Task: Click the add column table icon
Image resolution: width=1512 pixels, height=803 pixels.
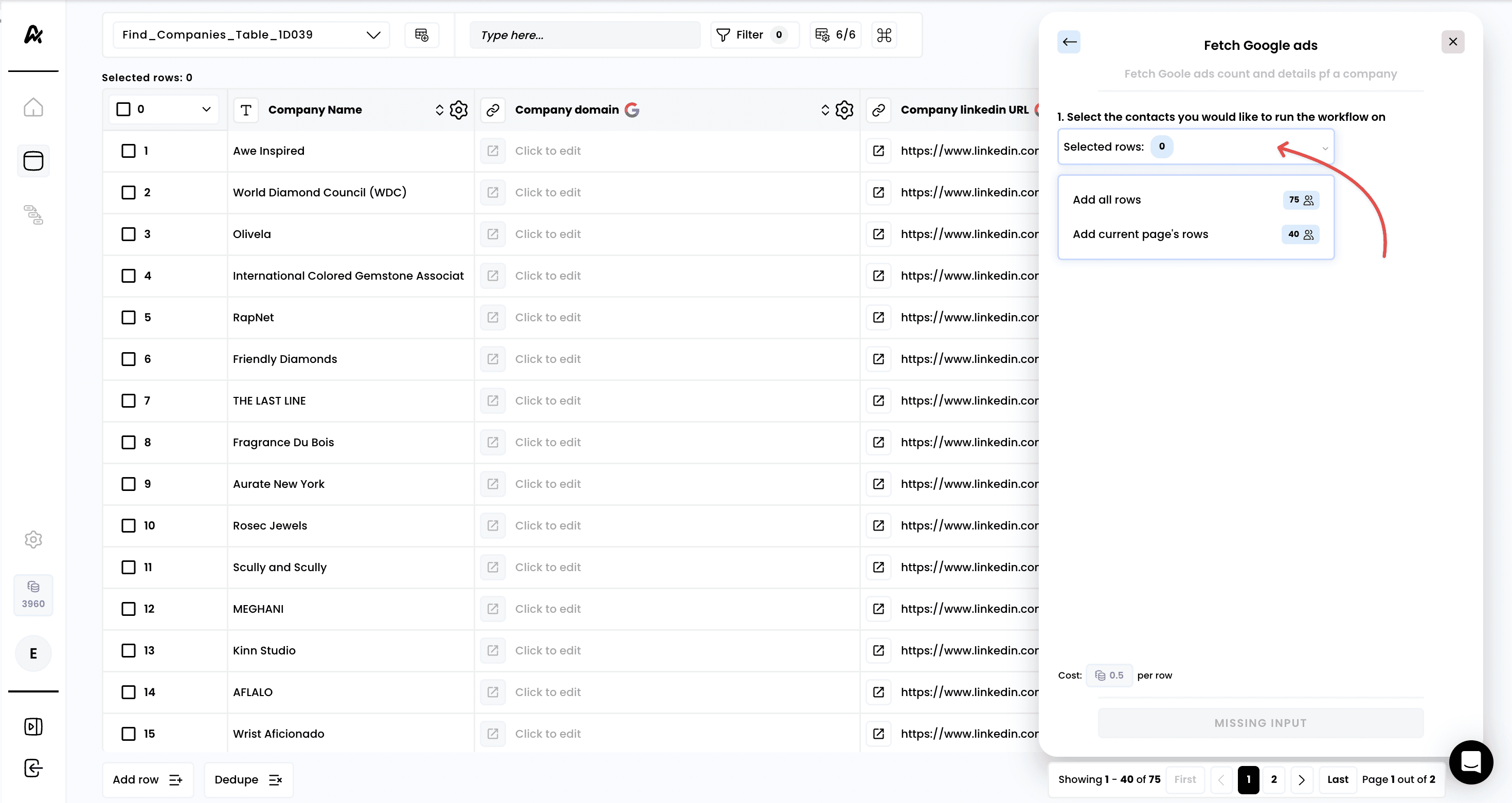Action: [421, 34]
